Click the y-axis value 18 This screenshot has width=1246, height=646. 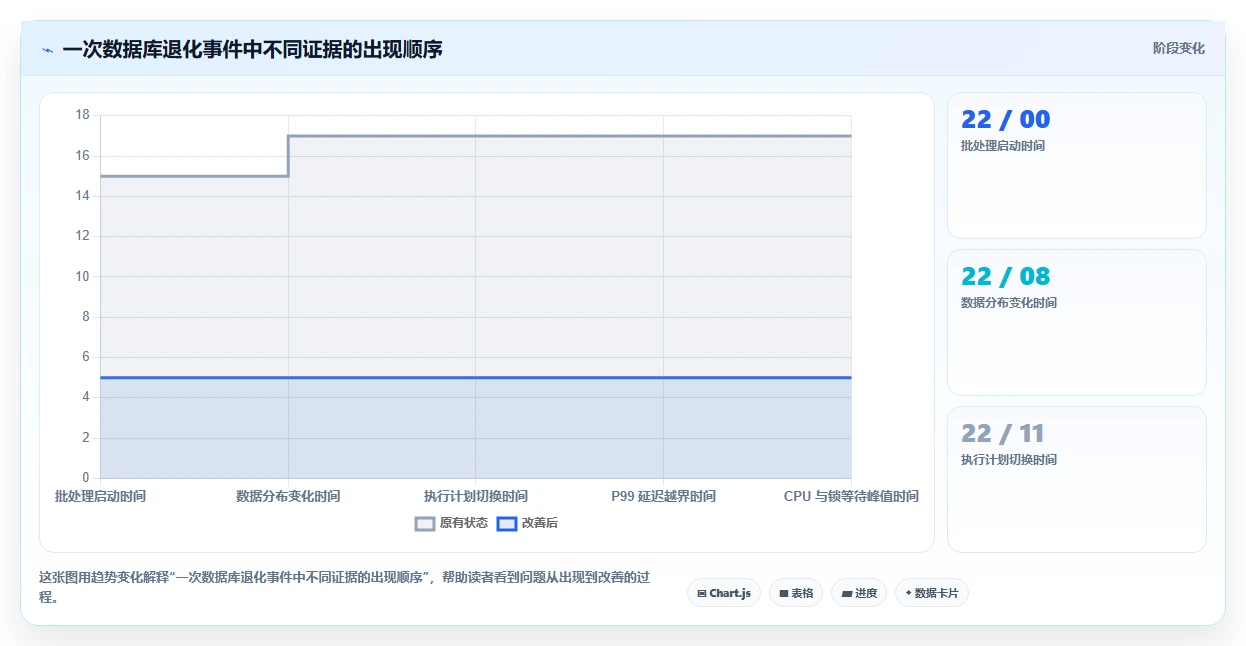point(83,115)
